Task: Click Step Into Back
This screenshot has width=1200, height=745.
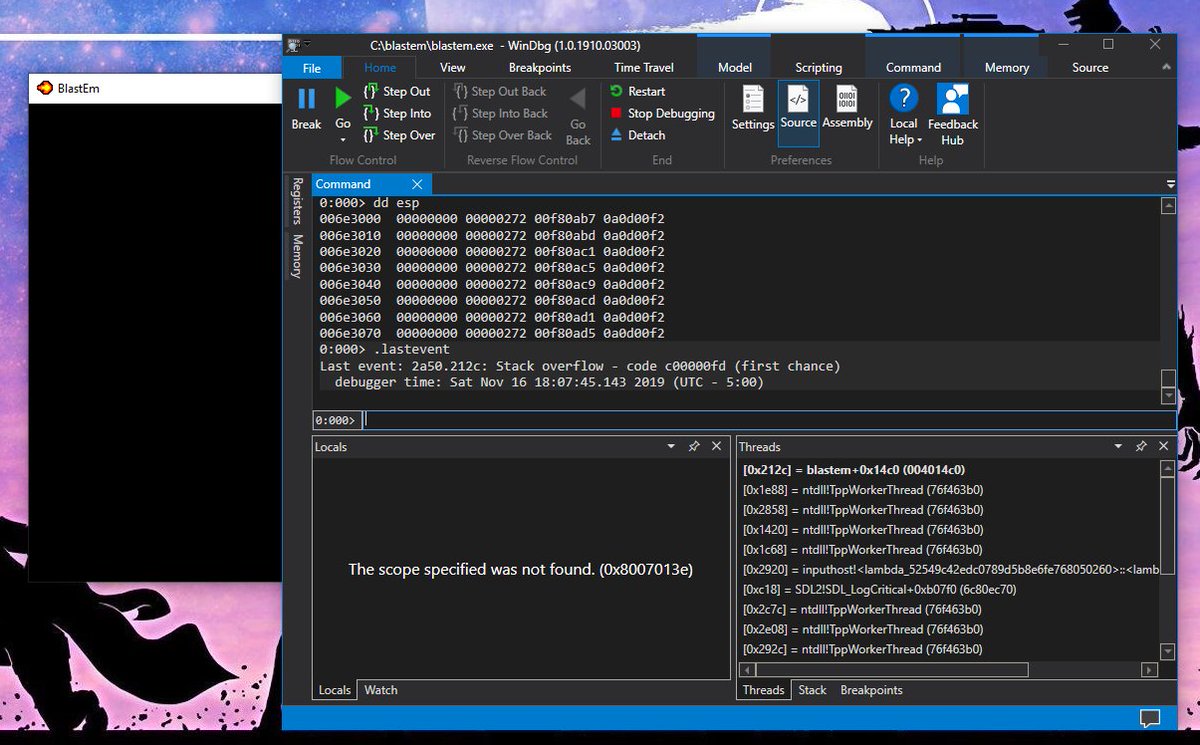Action: 501,113
